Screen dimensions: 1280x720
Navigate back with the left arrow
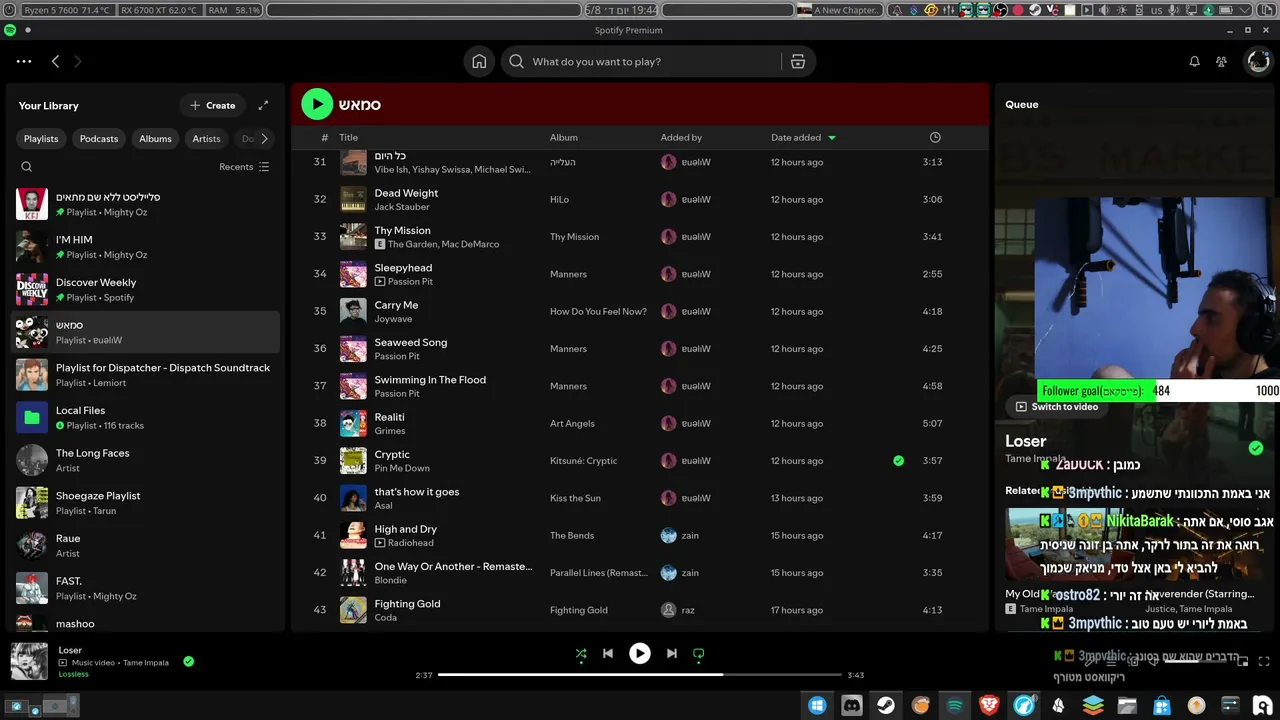click(x=55, y=61)
